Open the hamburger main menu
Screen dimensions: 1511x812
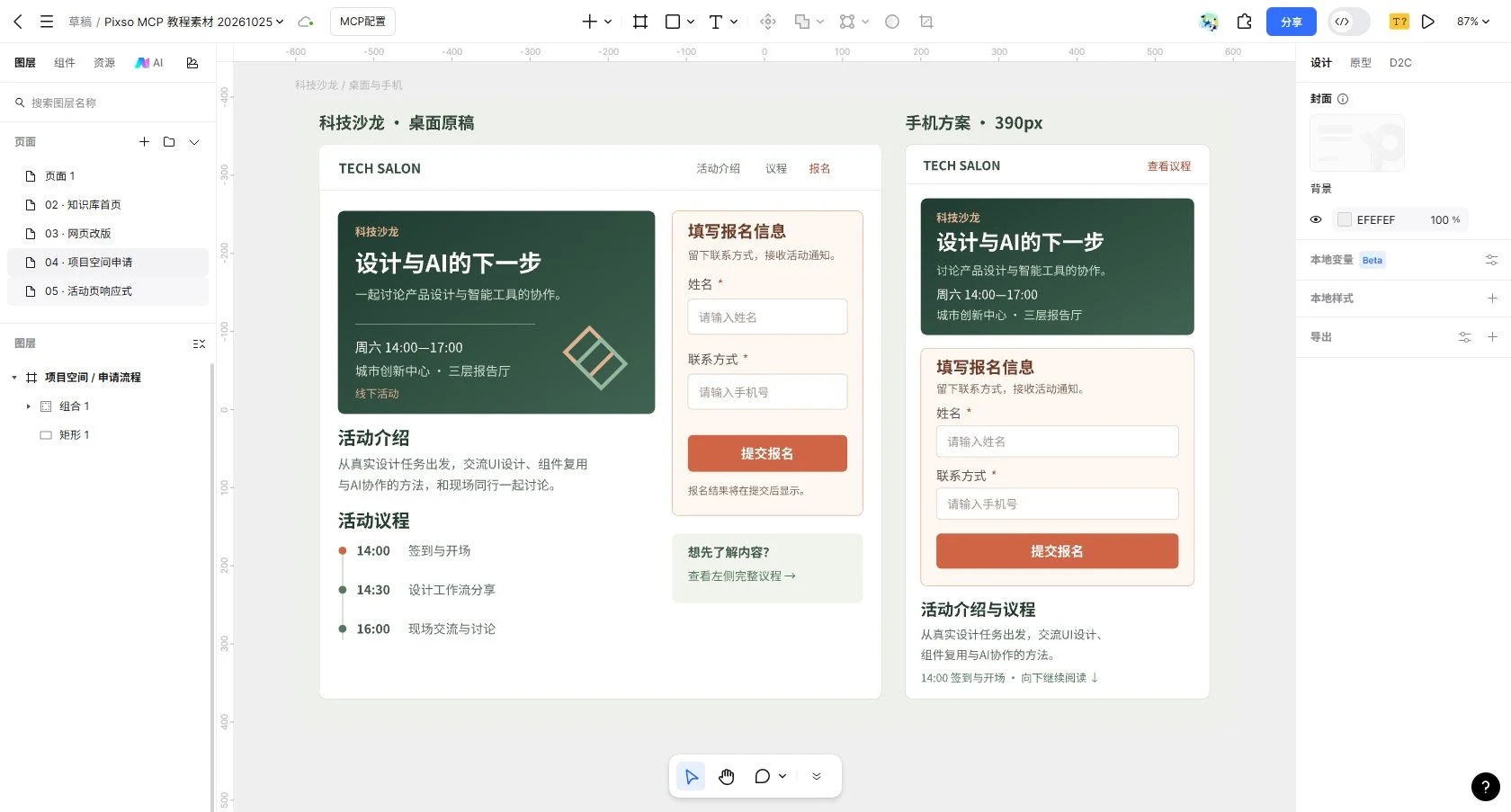click(47, 22)
